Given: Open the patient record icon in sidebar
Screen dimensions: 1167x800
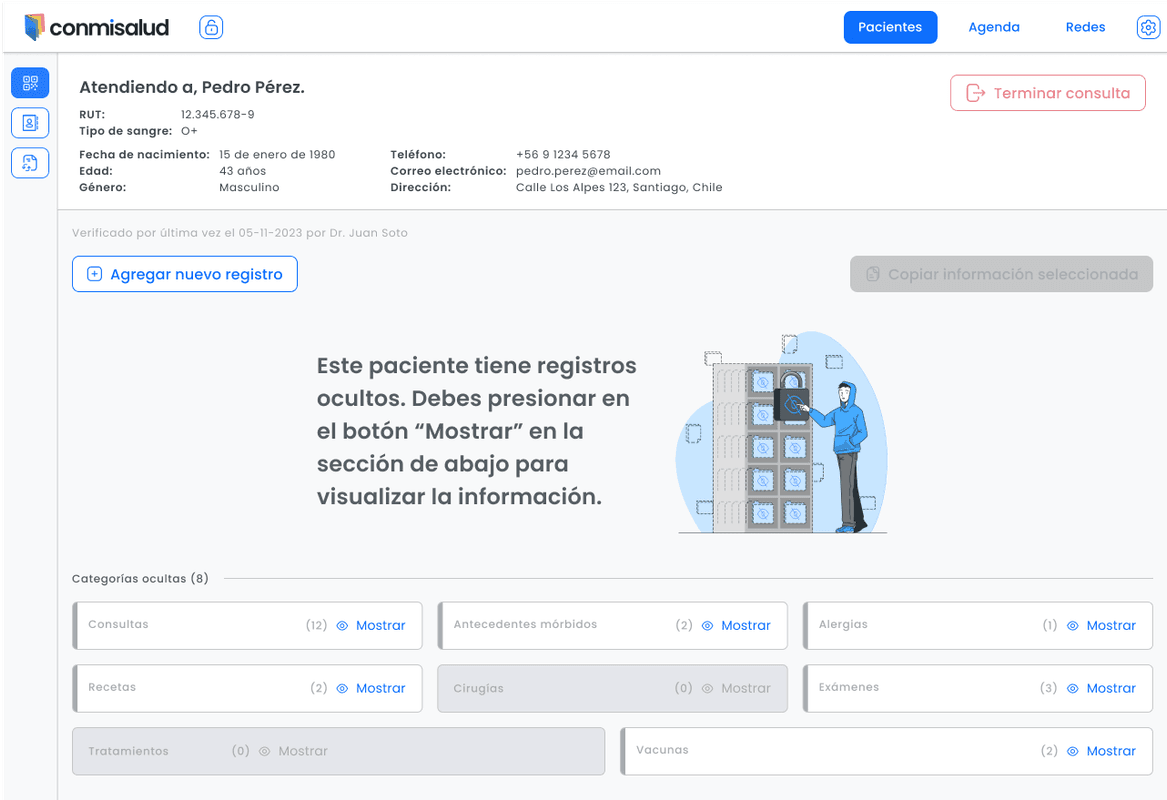Looking at the screenshot, I should (x=29, y=122).
